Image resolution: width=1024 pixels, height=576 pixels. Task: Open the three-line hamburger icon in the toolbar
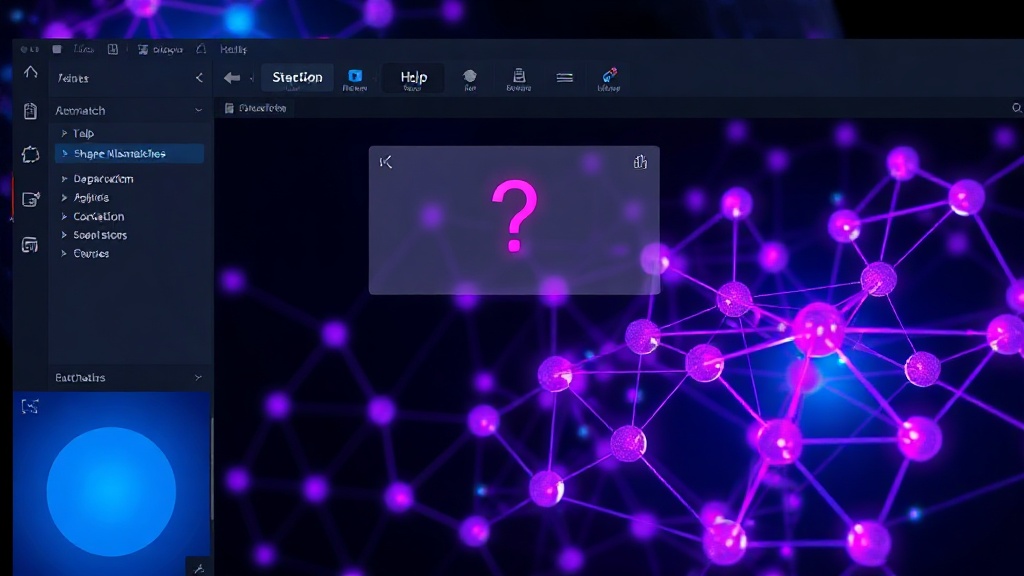pyautogui.click(x=565, y=78)
